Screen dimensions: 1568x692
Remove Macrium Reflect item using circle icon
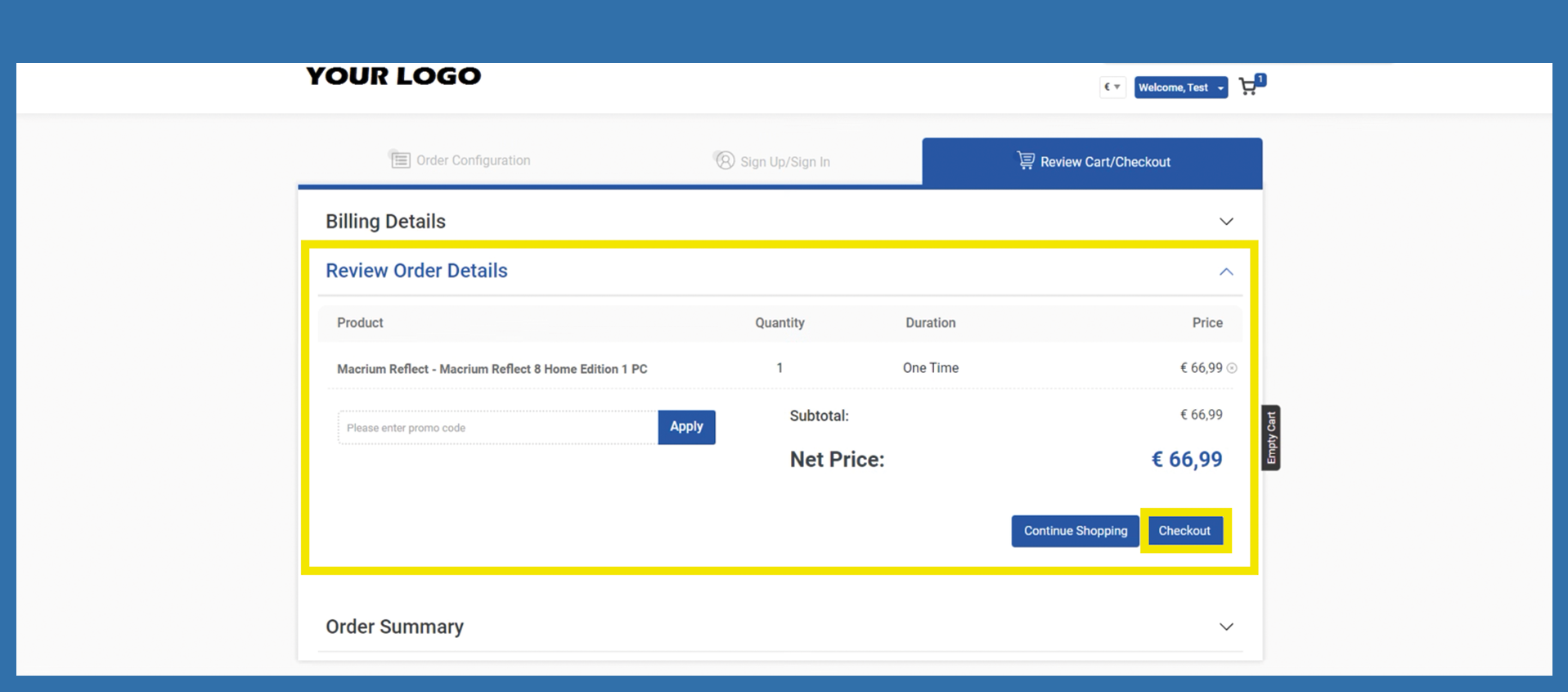[1232, 368]
